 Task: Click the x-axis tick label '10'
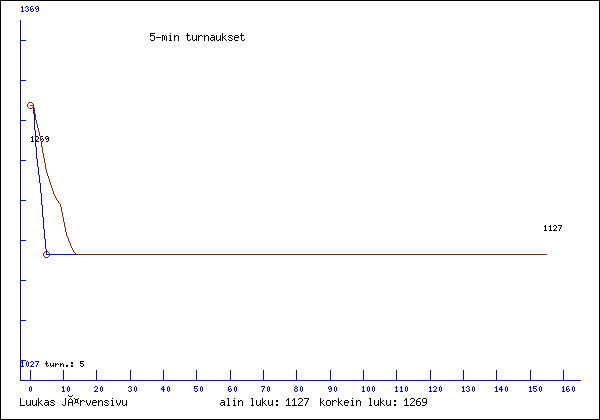coord(64,388)
